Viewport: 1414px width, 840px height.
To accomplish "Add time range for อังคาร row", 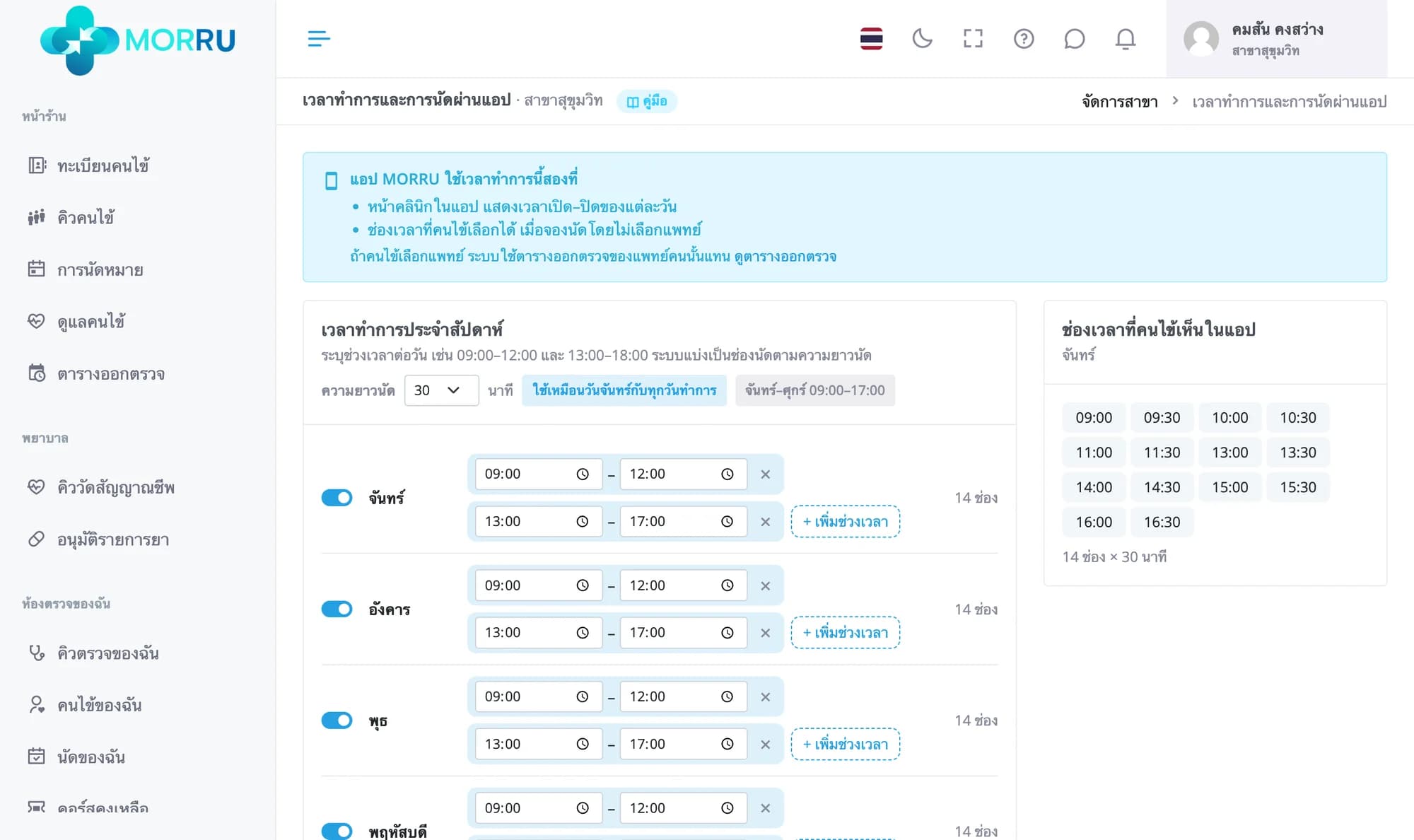I will coord(845,633).
